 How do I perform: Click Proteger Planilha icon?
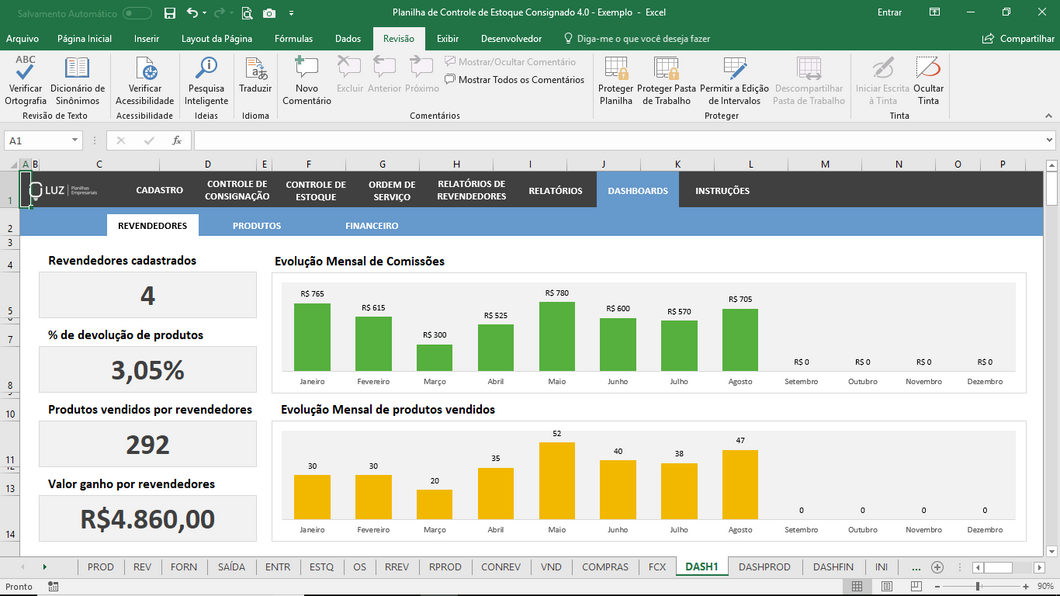615,80
